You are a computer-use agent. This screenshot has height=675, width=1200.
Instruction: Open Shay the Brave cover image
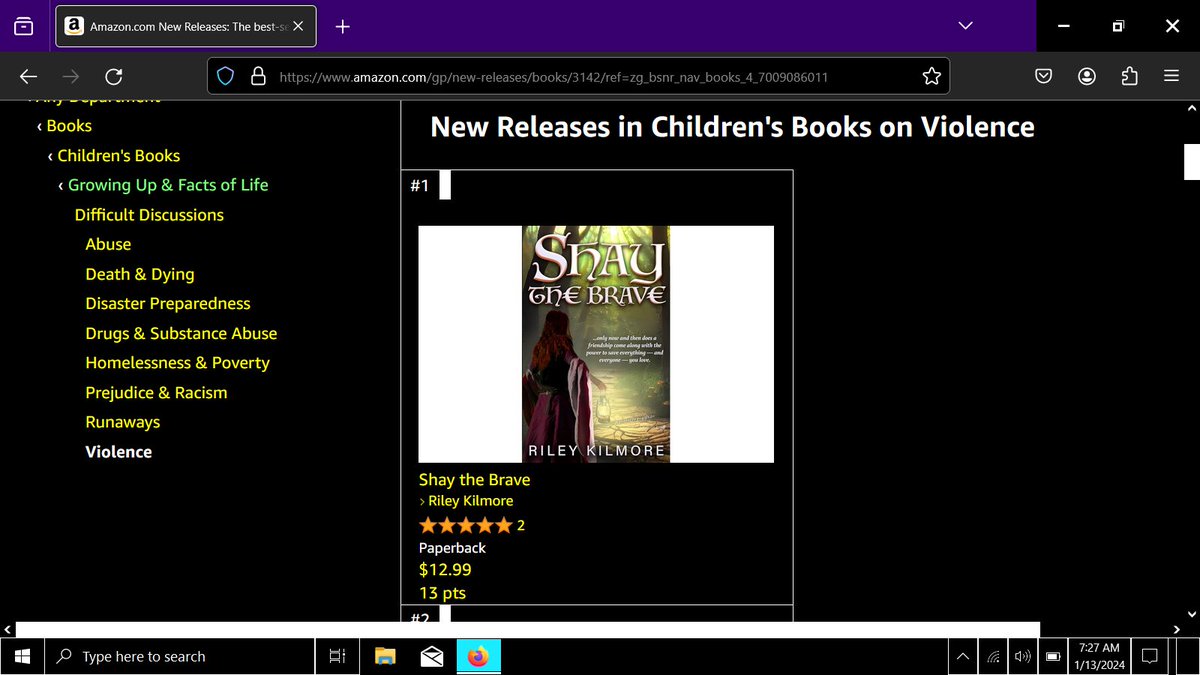pyautogui.click(x=596, y=344)
